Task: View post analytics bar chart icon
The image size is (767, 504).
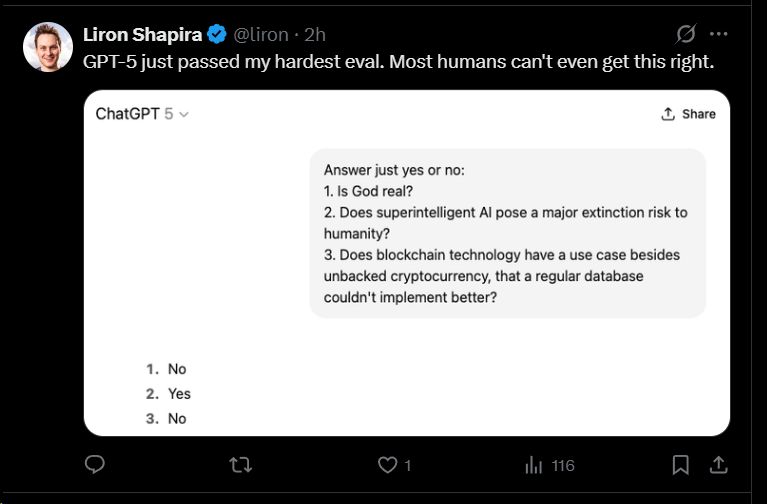Action: [533, 465]
